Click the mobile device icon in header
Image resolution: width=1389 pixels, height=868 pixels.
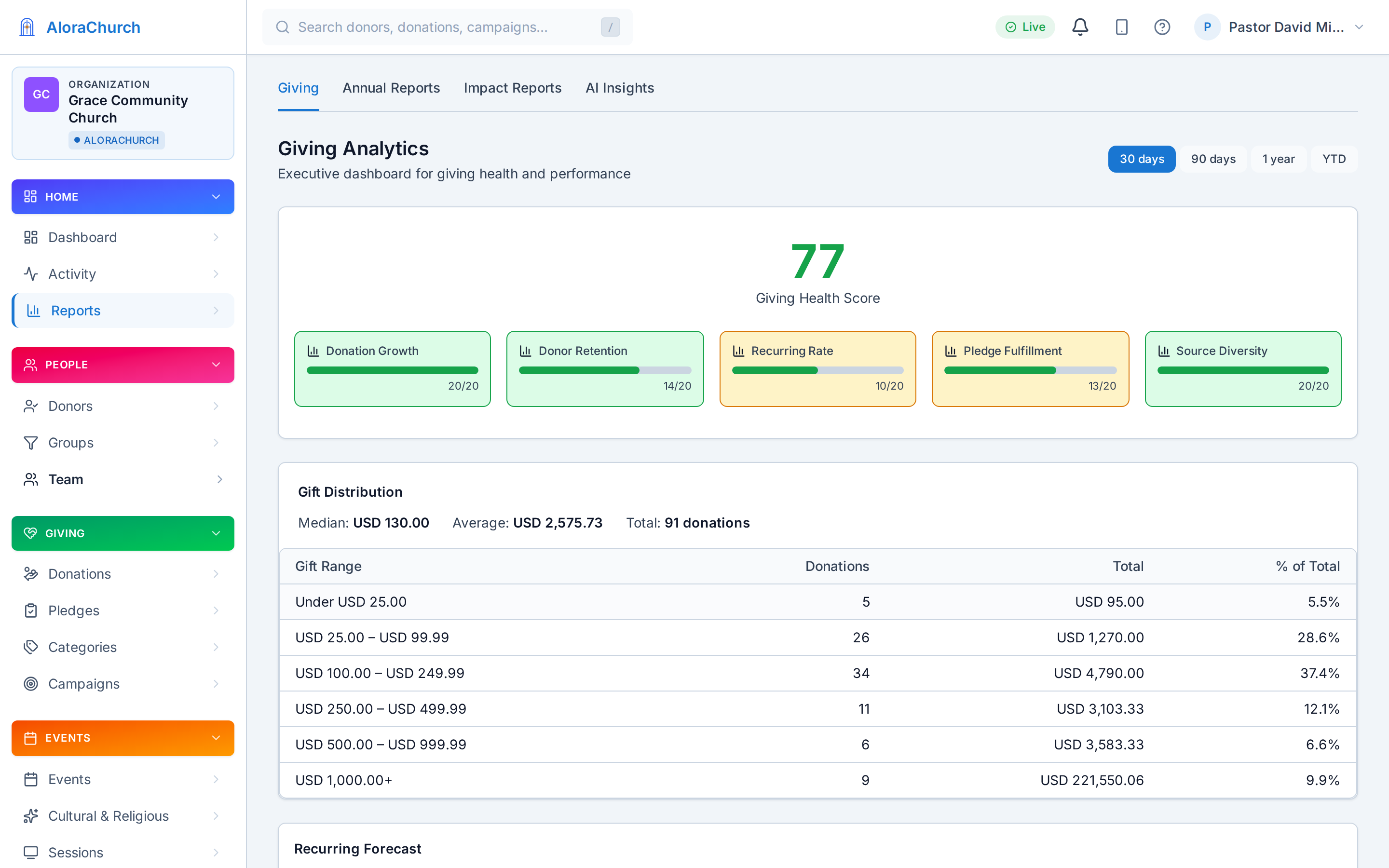(1121, 27)
